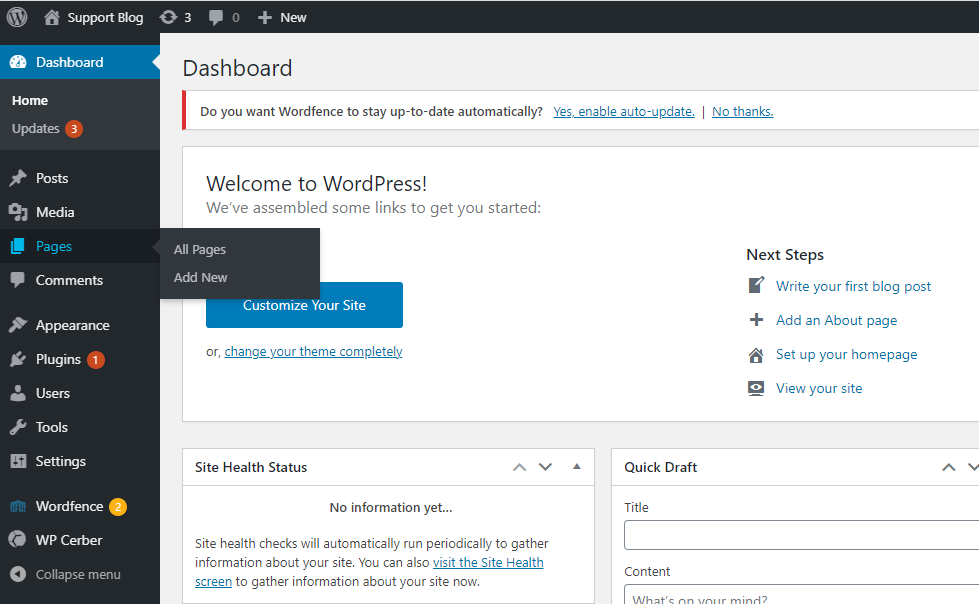Click the WordPress logo in the admin bar
Screen dimensions: 979x604
click(15, 16)
